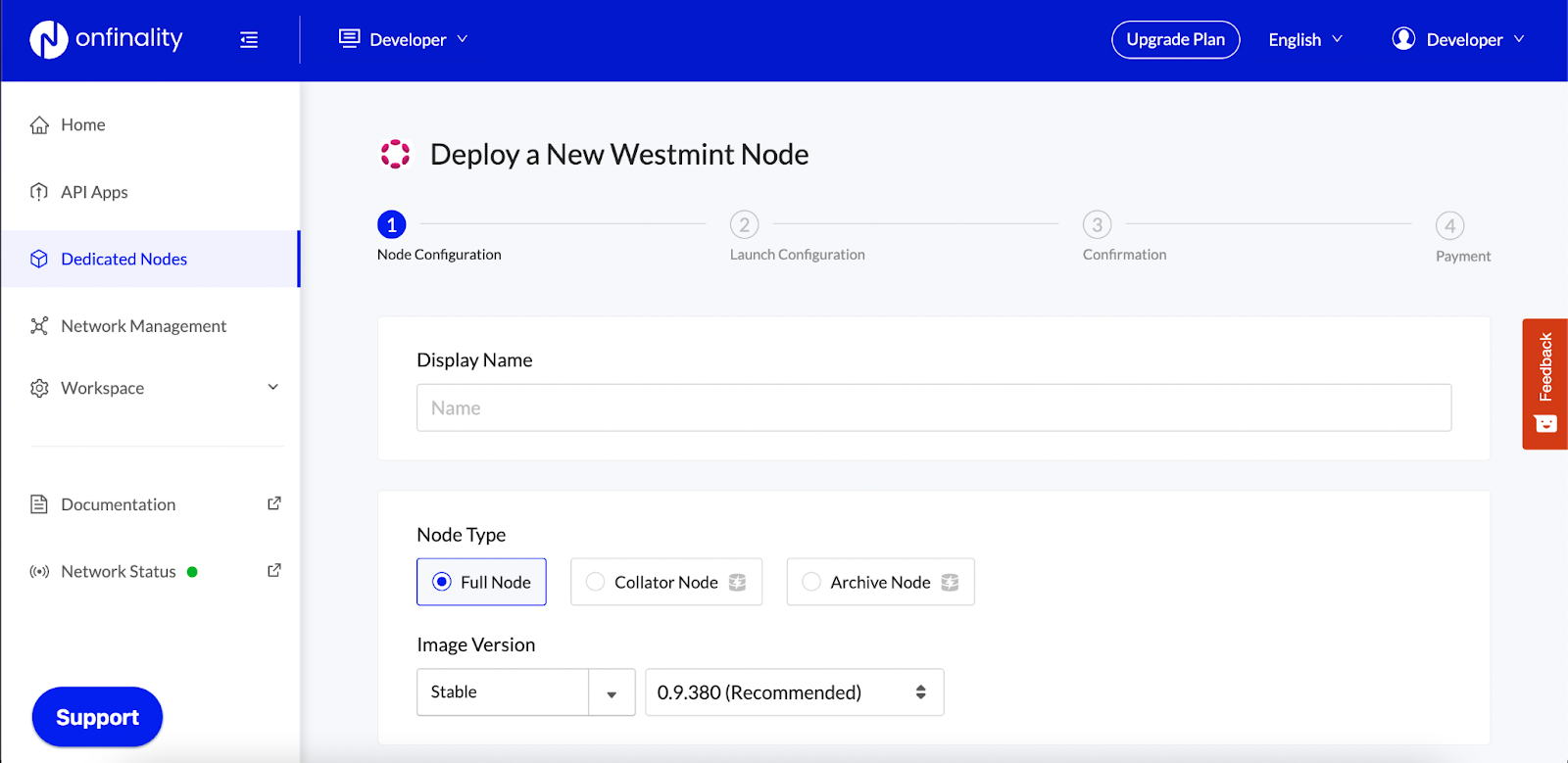1568x763 pixels.
Task: Click the user avatar icon
Action: pos(1403,39)
